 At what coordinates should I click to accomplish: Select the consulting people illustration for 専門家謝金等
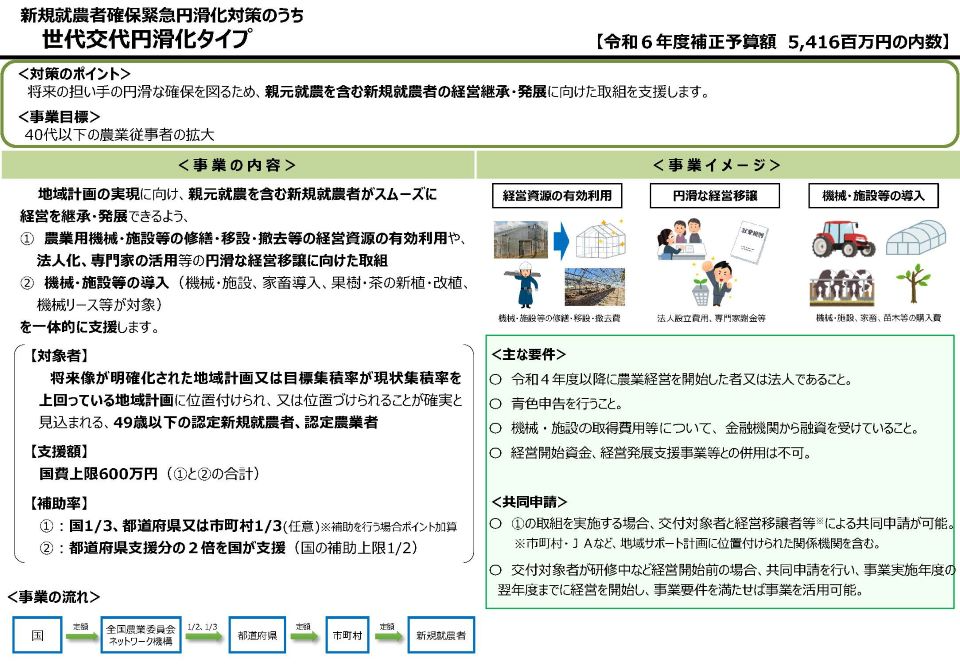[x=682, y=238]
